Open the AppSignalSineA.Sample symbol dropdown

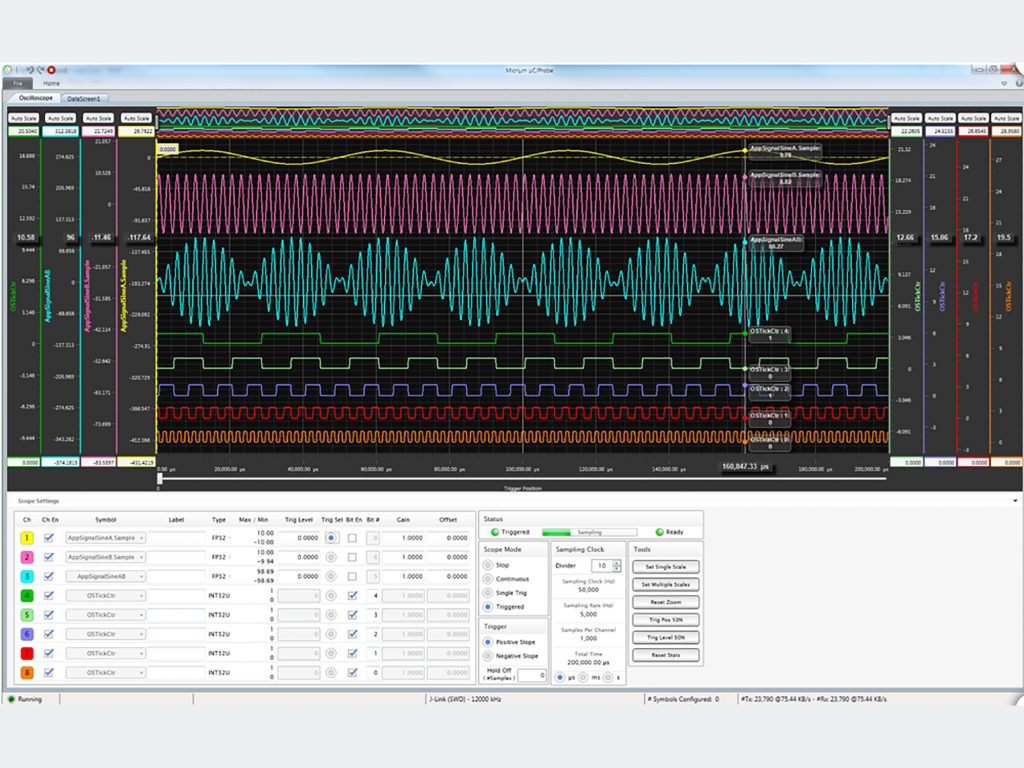(x=105, y=538)
